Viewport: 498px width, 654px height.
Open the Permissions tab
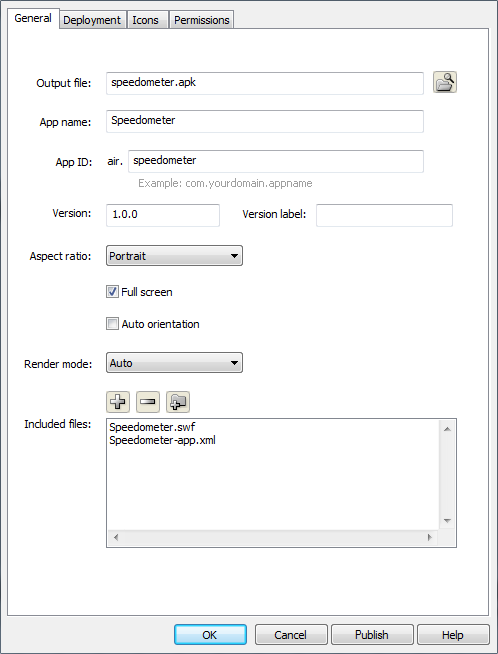click(202, 20)
